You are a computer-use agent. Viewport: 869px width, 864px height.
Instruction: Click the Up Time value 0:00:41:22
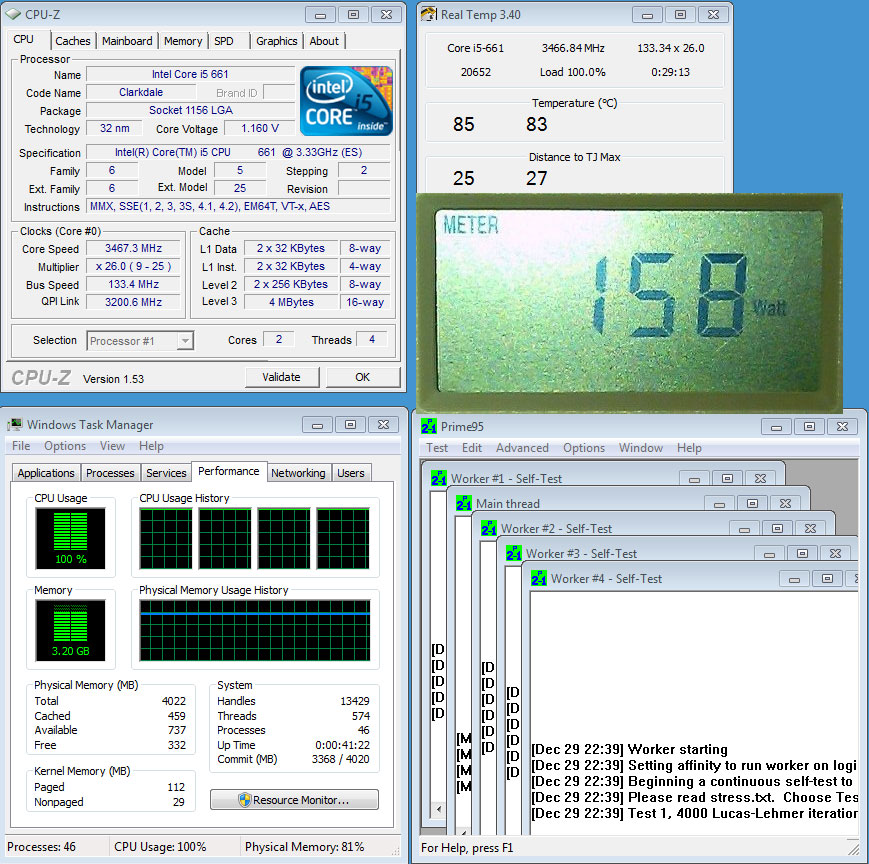pos(342,745)
